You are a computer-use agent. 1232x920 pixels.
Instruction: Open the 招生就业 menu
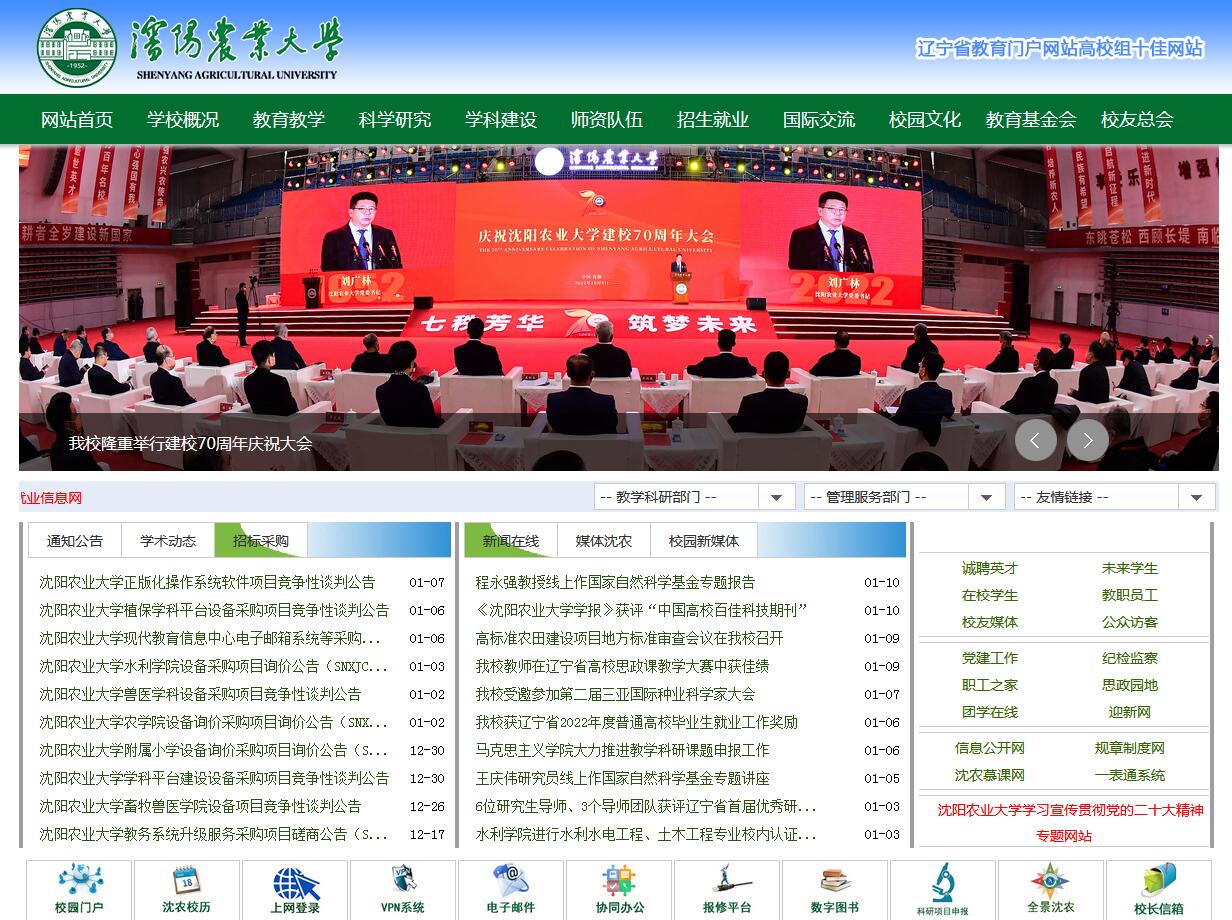[712, 119]
